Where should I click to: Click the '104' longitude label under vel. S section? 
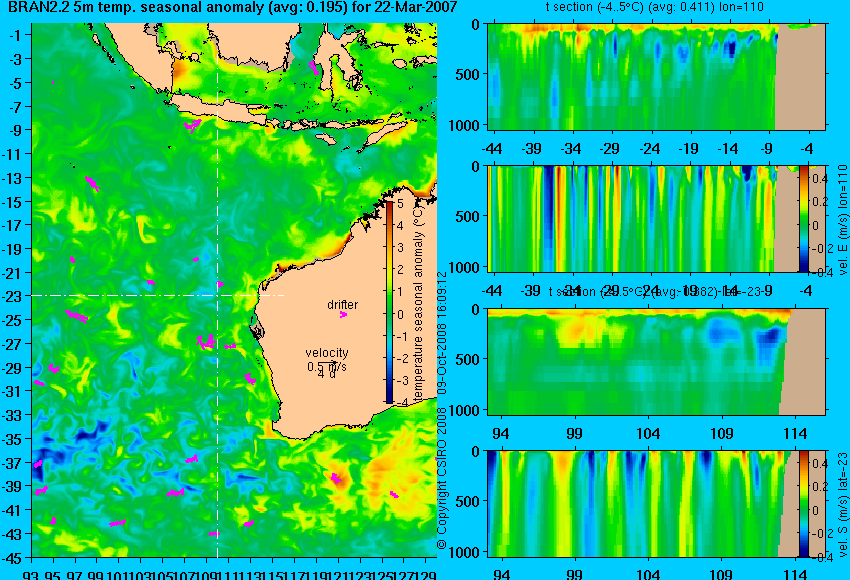648,575
